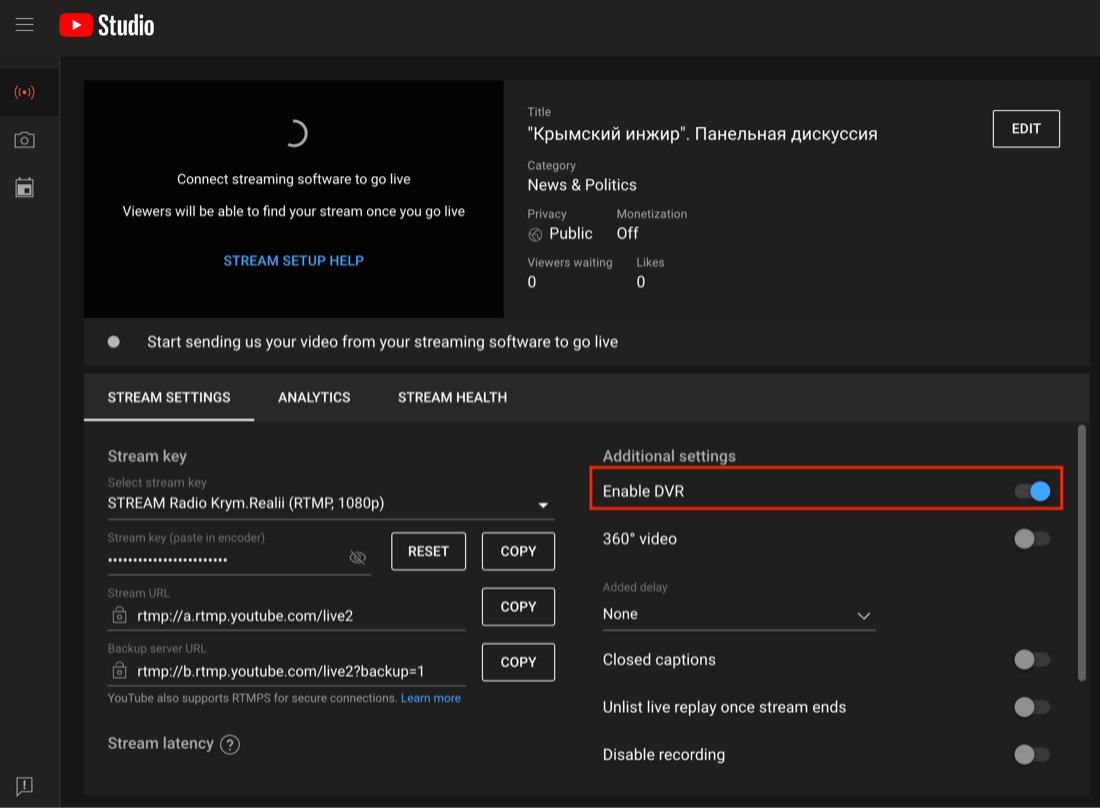Click the "Additional settings" heading
This screenshot has width=1100, height=812.
pos(669,456)
